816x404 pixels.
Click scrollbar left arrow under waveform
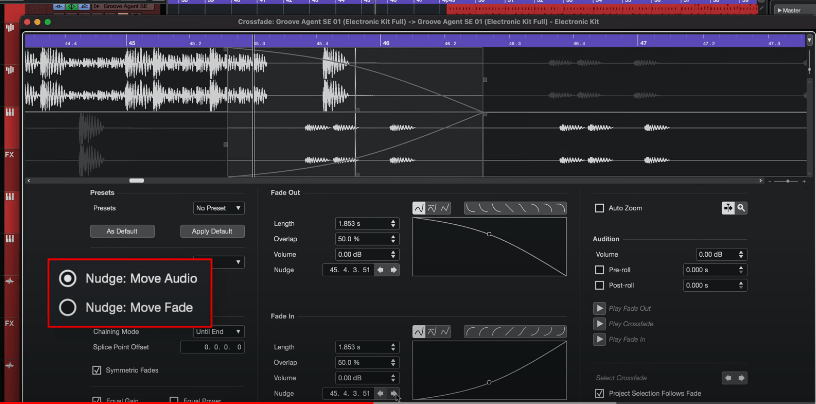point(29,181)
